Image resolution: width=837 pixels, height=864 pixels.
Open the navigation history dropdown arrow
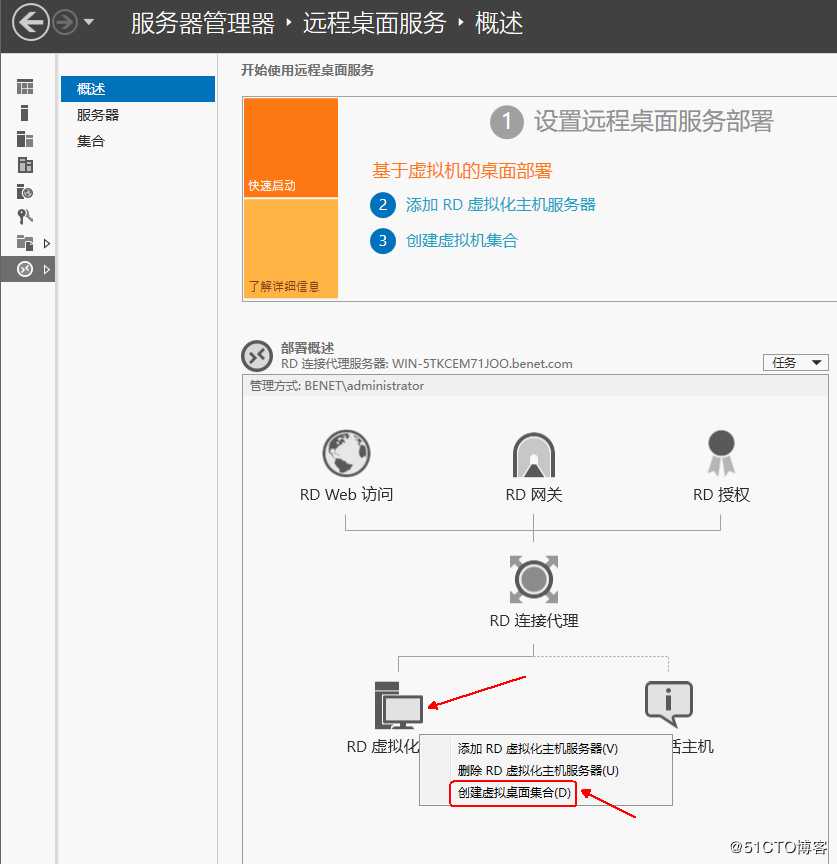click(89, 23)
